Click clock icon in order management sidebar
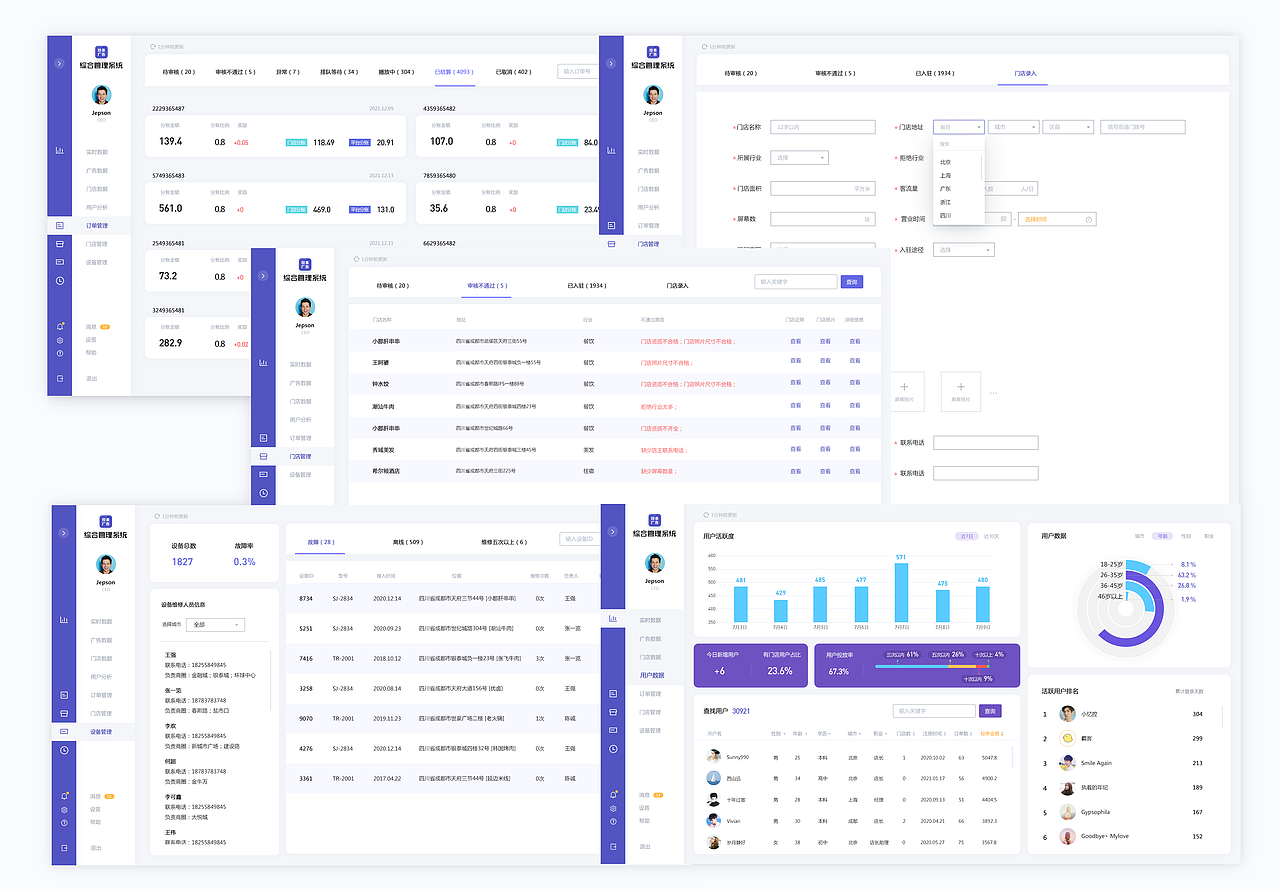Screen dimensions: 1280x889 [x=60, y=281]
